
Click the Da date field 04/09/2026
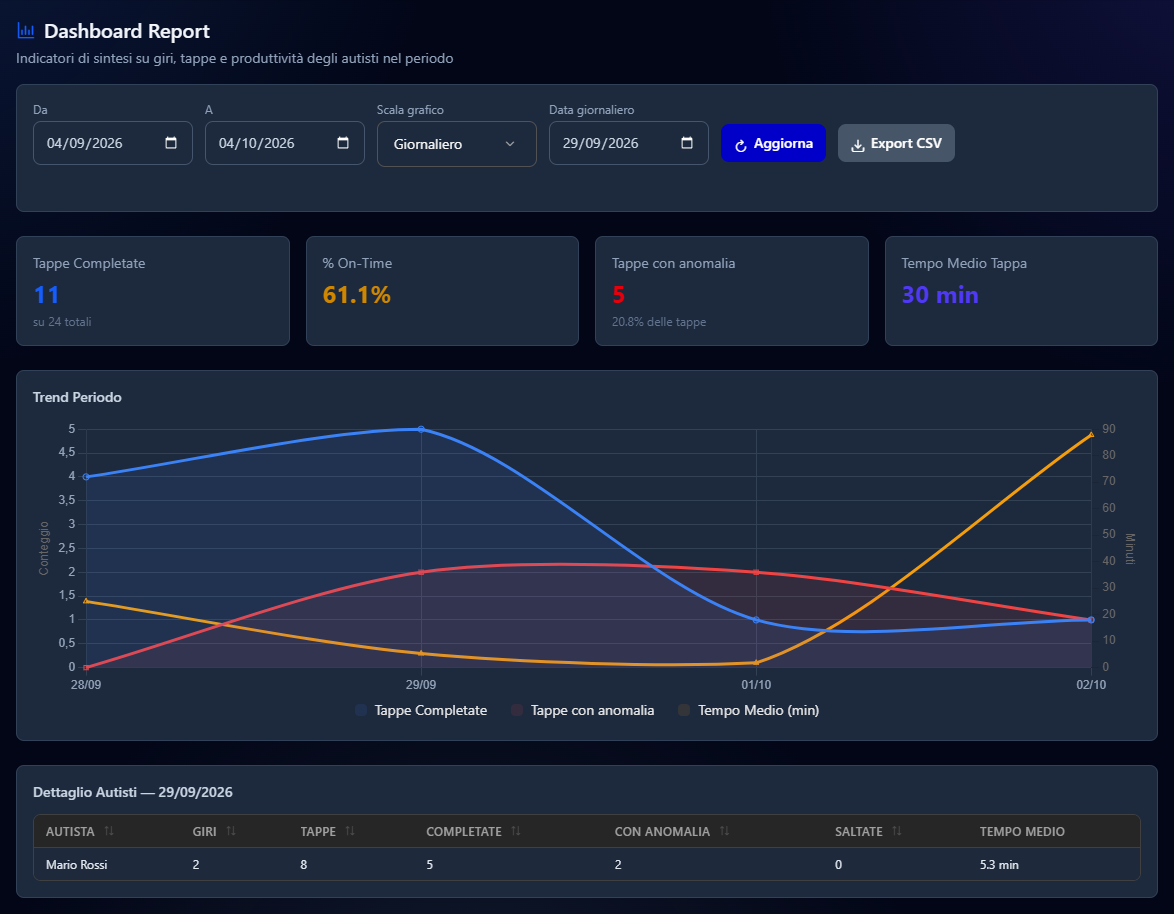tap(113, 143)
